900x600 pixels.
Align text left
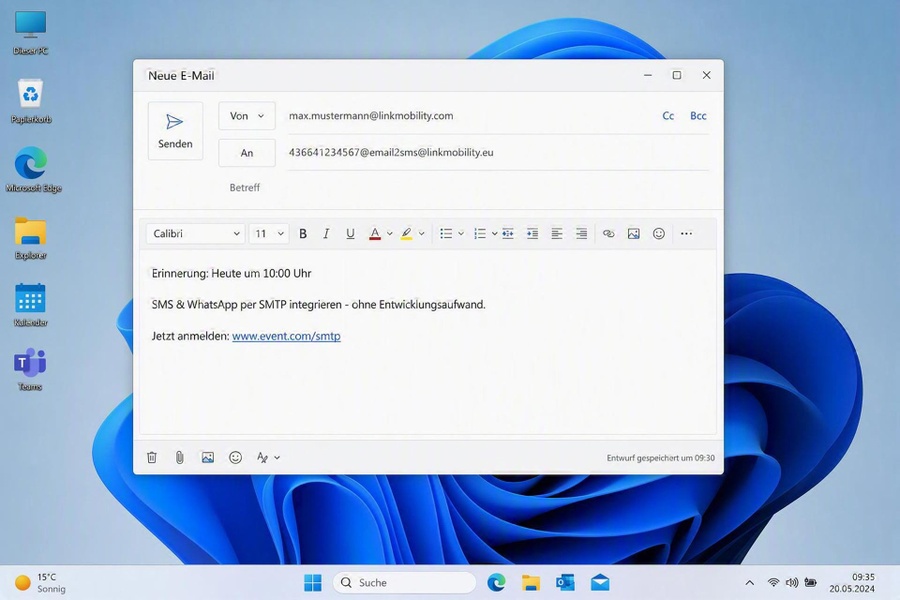557,234
